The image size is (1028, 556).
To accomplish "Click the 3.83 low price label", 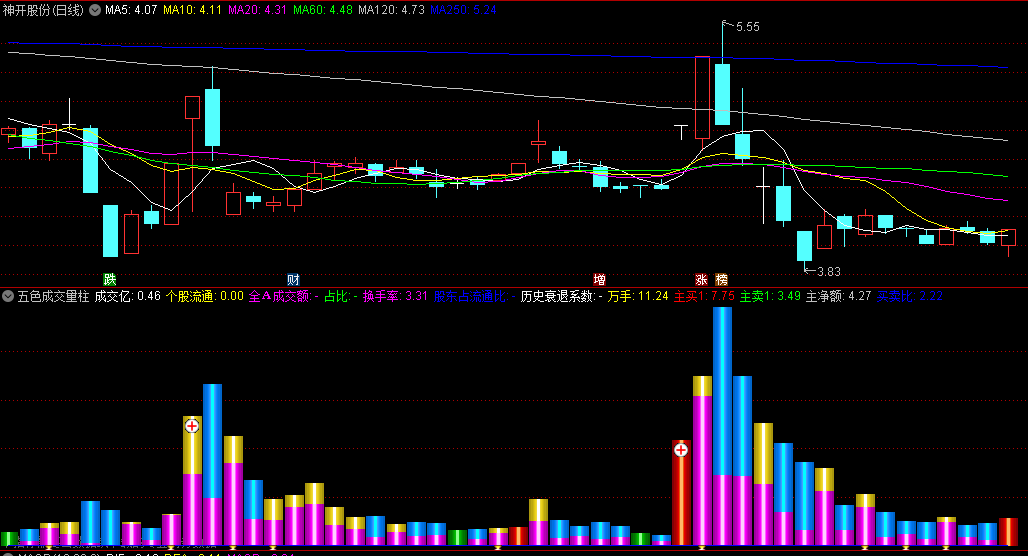I will (x=829, y=271).
